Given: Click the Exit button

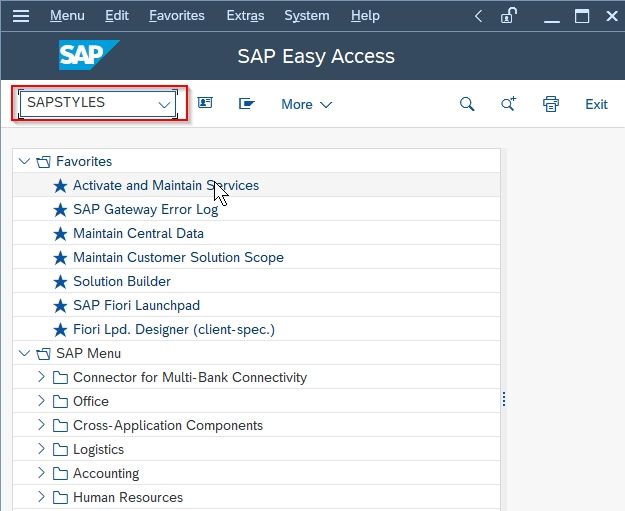Looking at the screenshot, I should tap(596, 104).
